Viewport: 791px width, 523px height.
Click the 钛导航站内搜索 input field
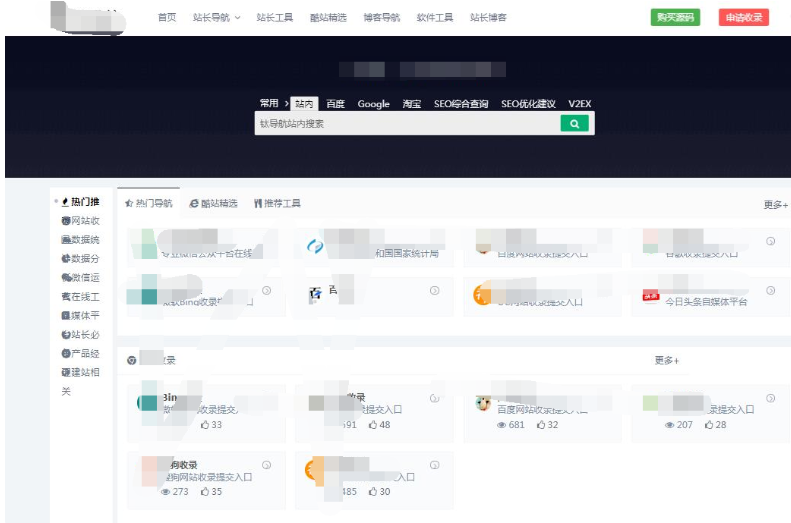click(x=408, y=124)
